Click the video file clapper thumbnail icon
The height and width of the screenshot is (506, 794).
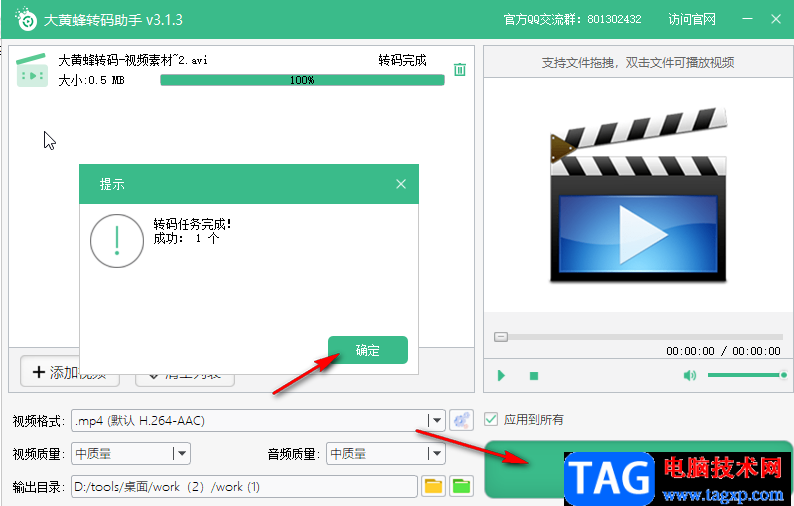32,70
